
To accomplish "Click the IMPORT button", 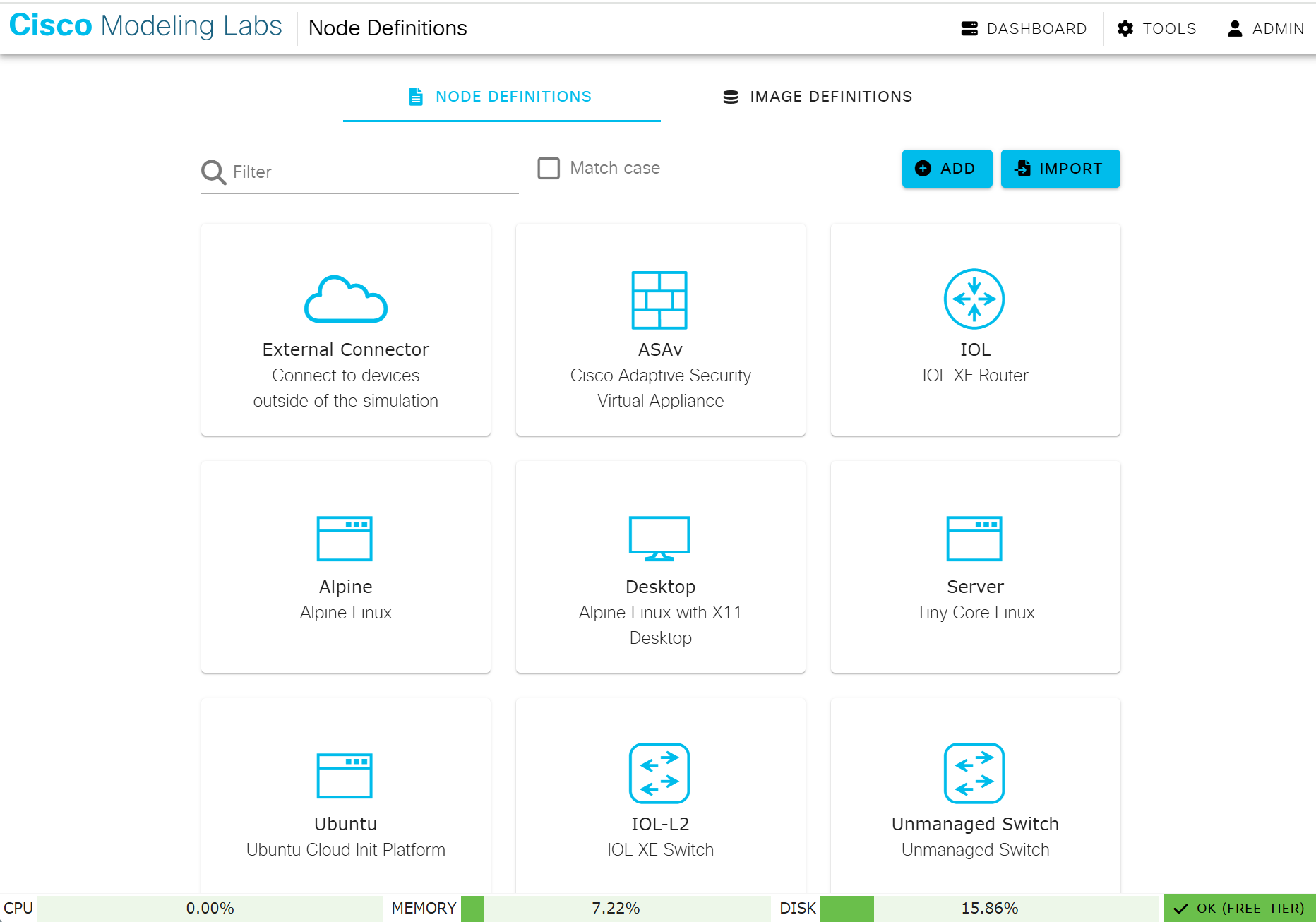I will [1060, 169].
